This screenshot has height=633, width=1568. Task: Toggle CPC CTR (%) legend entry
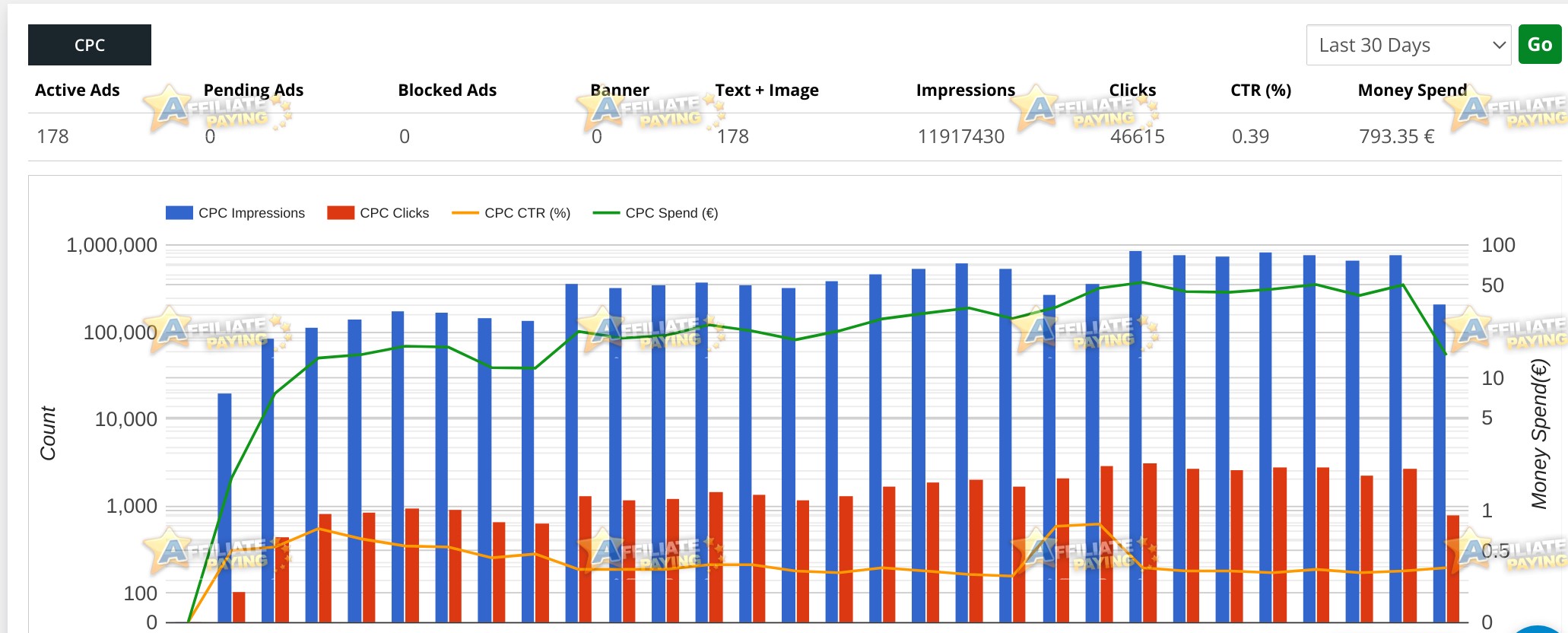511,213
